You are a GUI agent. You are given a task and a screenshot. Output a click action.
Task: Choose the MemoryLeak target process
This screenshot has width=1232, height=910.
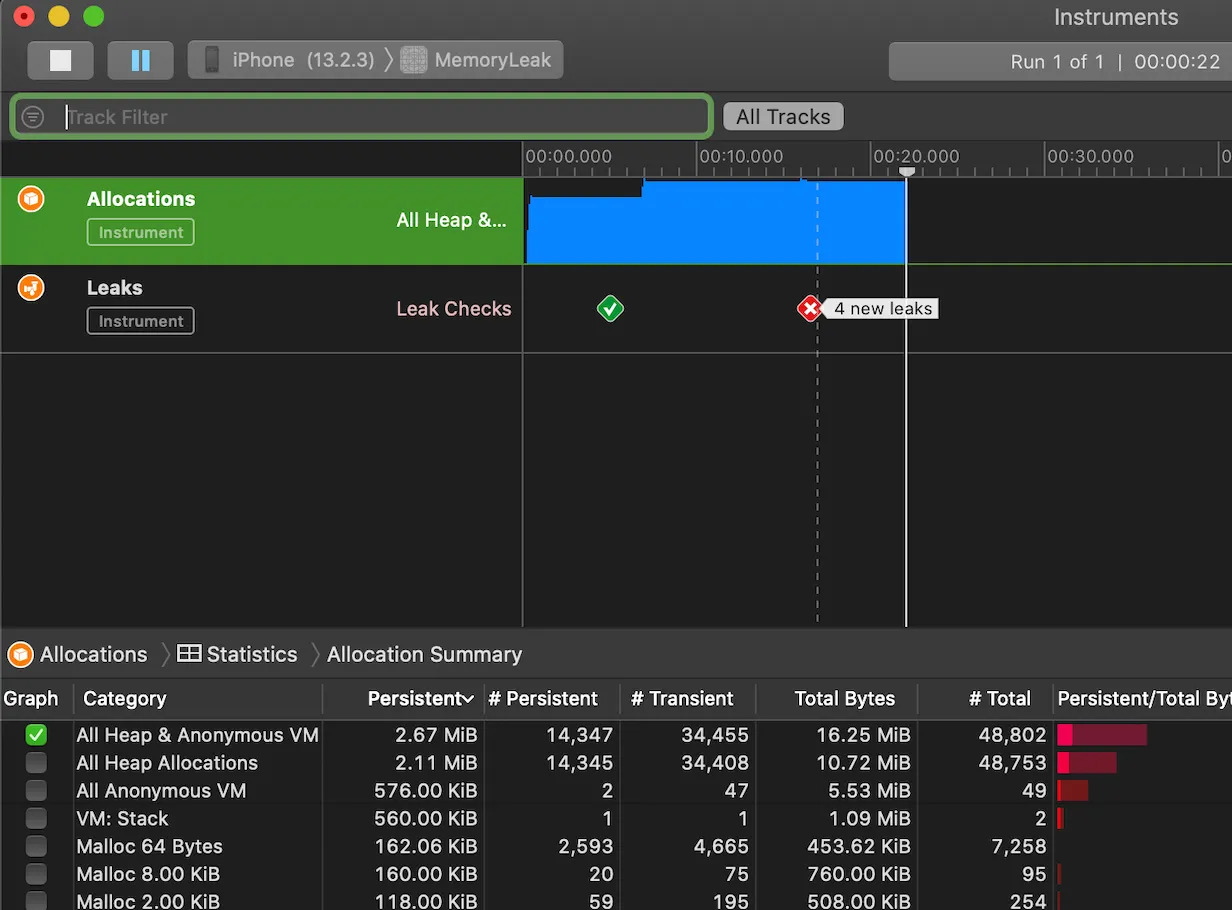(477, 60)
